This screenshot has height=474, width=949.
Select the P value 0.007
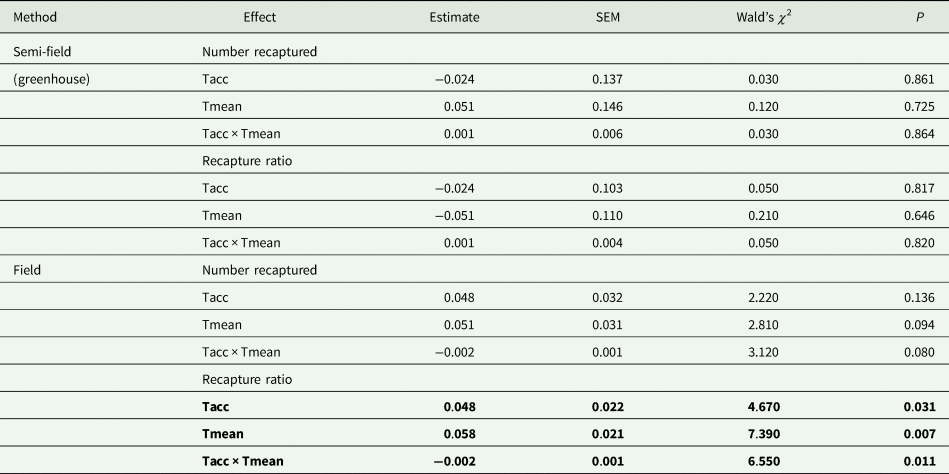click(919, 433)
